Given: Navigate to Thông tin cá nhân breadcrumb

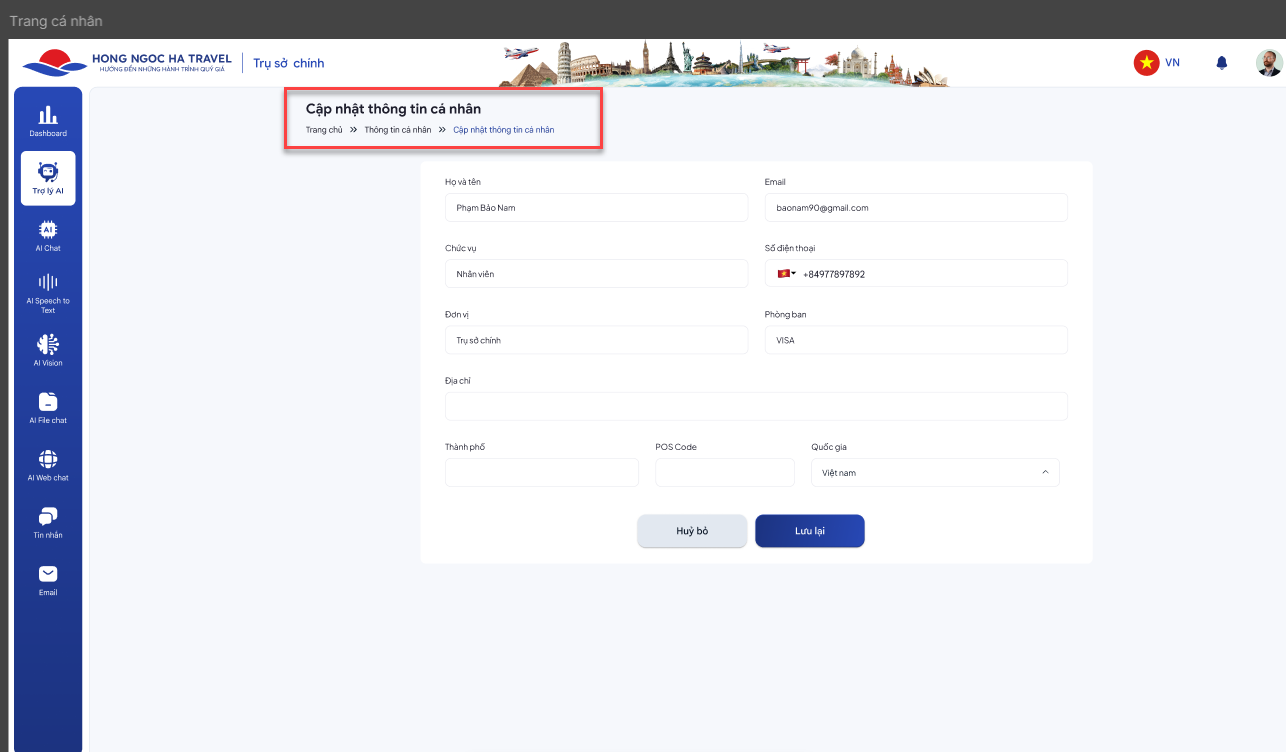Looking at the screenshot, I should (x=397, y=130).
